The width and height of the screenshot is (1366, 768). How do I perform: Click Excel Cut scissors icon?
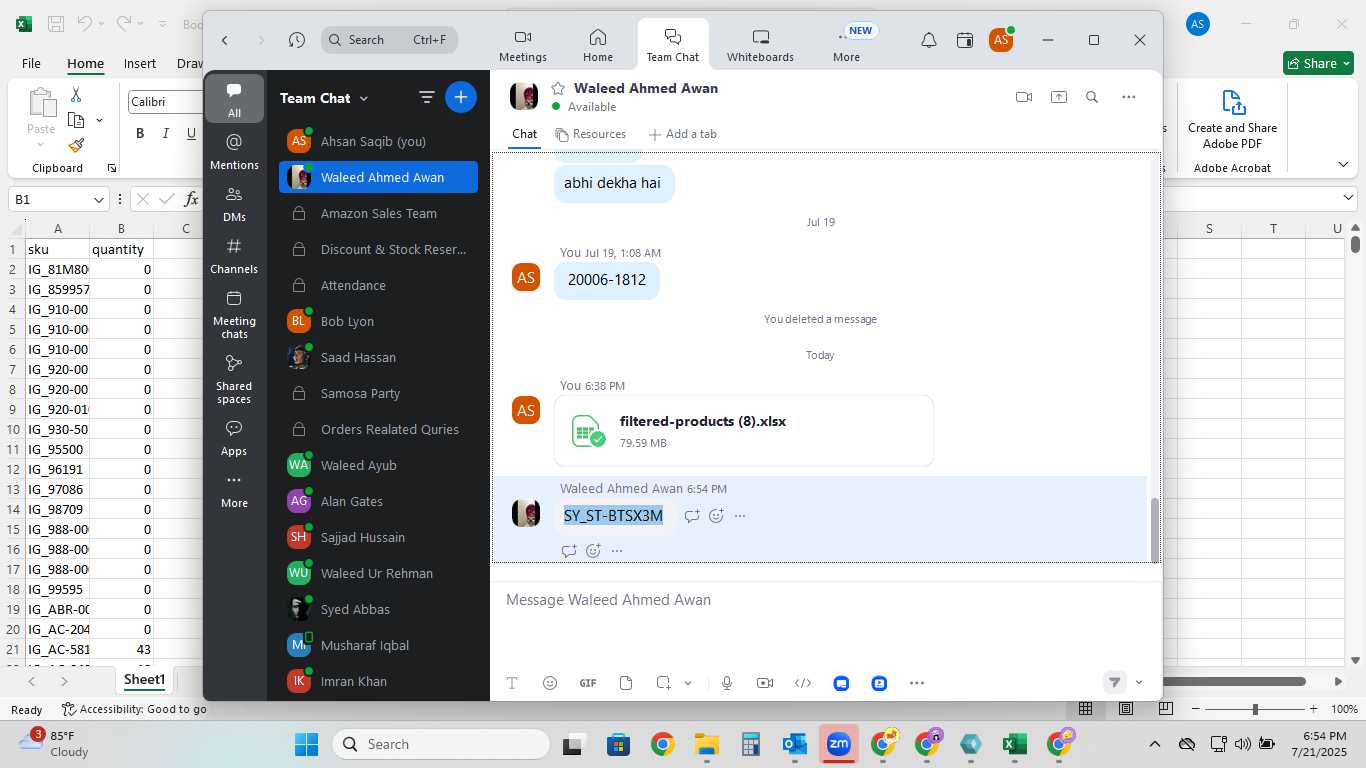(75, 94)
